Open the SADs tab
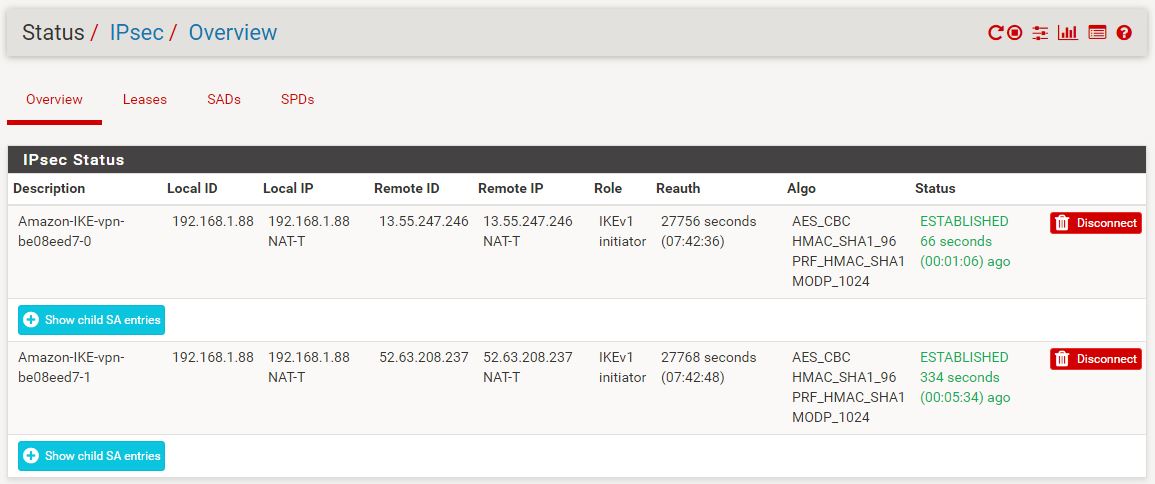Viewport: 1155px width, 484px height. coord(224,99)
